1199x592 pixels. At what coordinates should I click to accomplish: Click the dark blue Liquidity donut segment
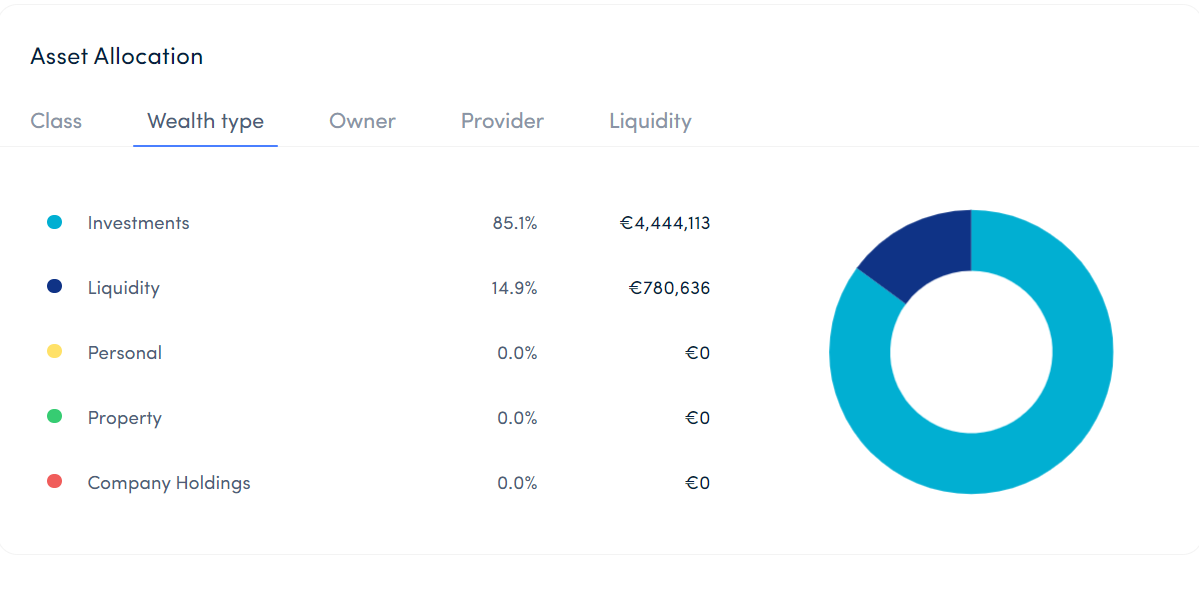pyautogui.click(x=920, y=250)
